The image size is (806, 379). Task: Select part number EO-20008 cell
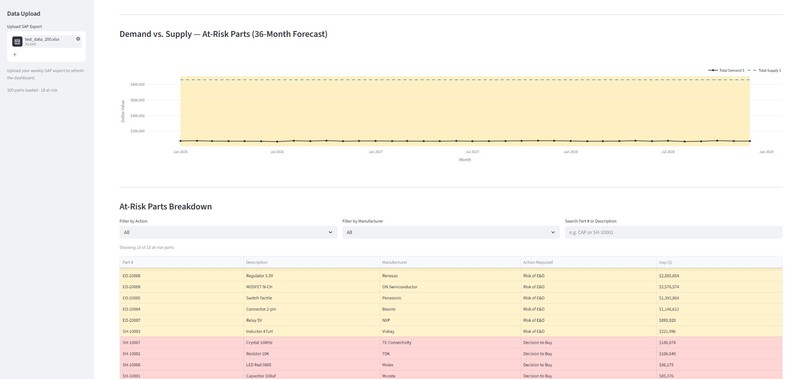pos(181,276)
